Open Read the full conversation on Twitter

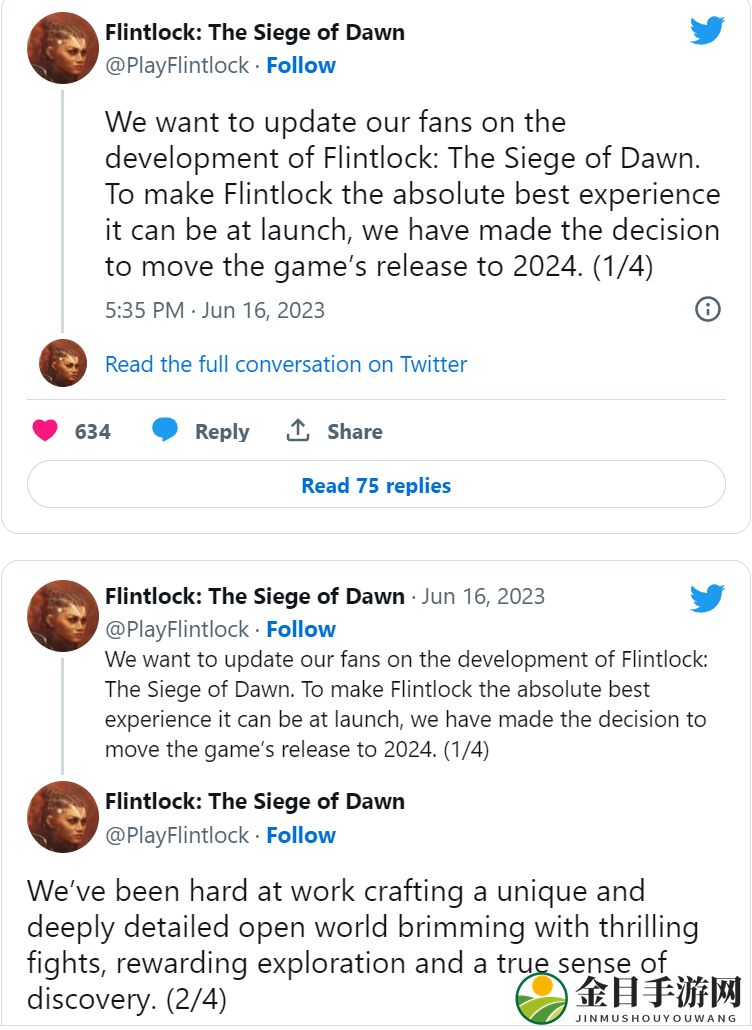[x=286, y=364]
